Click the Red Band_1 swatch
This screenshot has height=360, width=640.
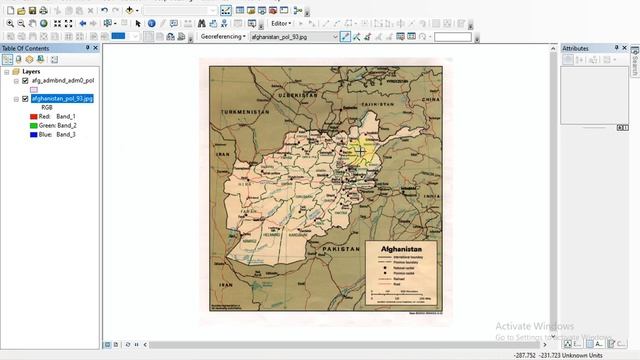[x=34, y=117]
